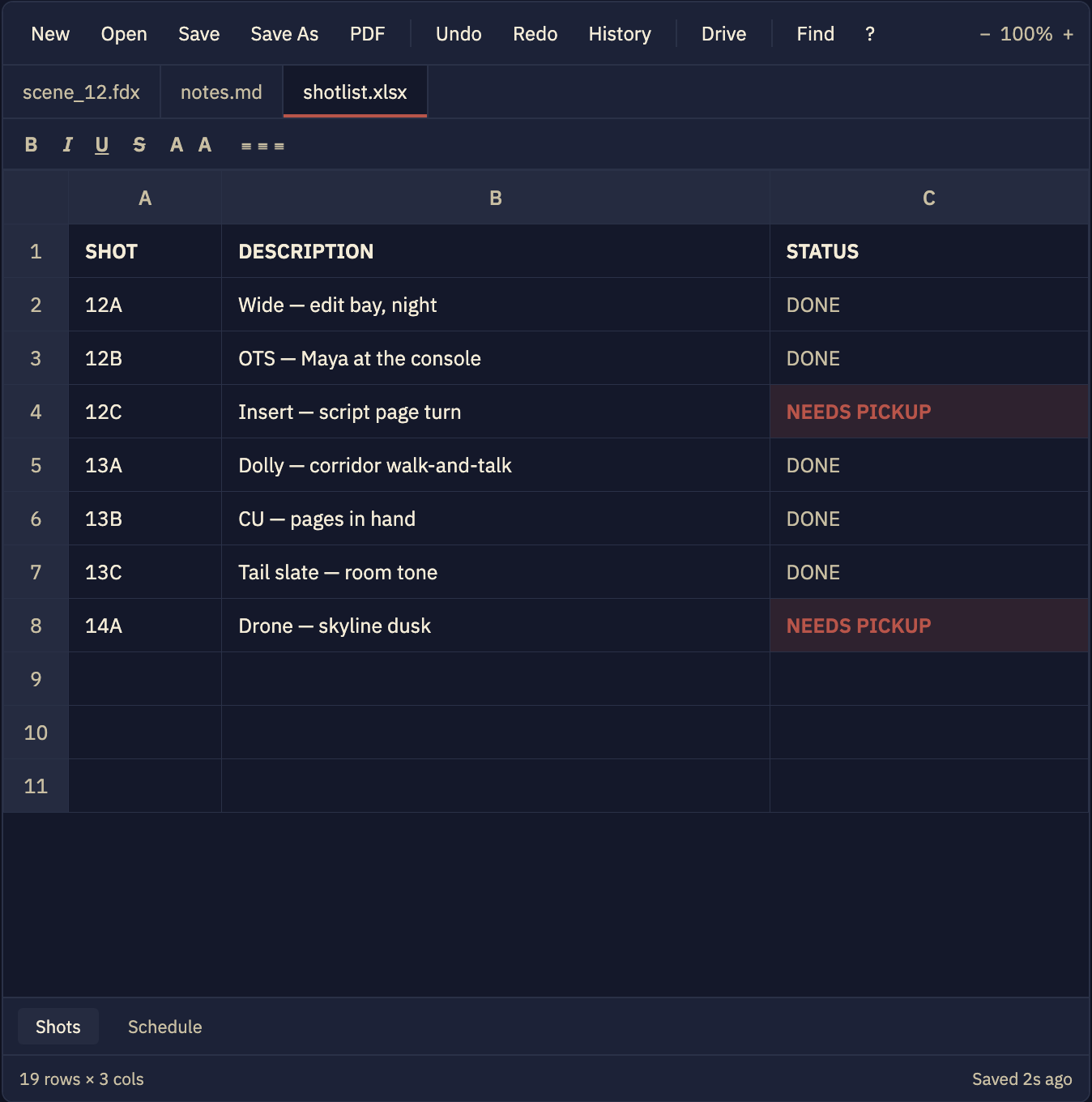Viewport: 1092px width, 1102px height.
Task: Open help via question mark
Action: [870, 34]
